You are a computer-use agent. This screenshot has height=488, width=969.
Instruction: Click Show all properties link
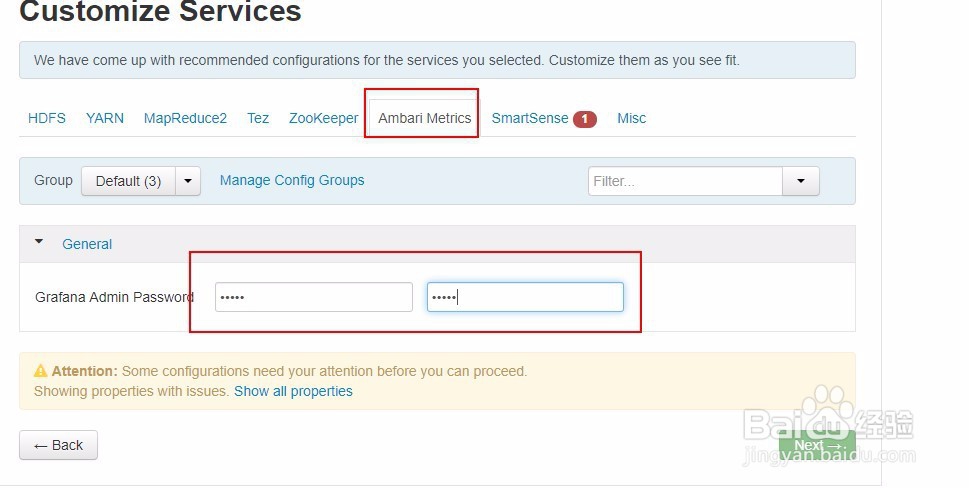point(293,391)
